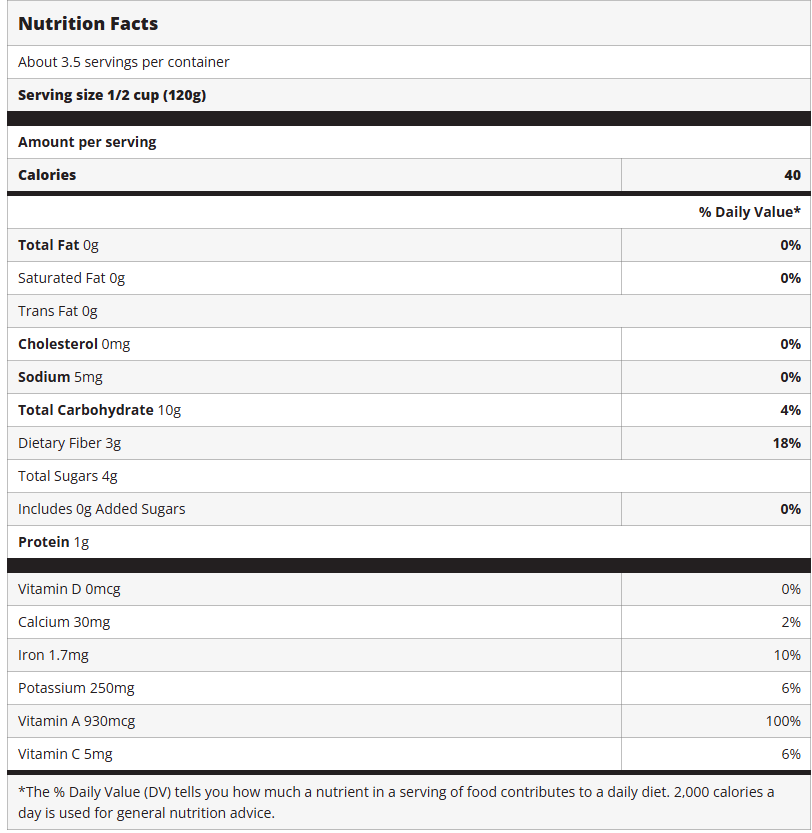
Task: Click the Protein 1g row
Action: 54,542
